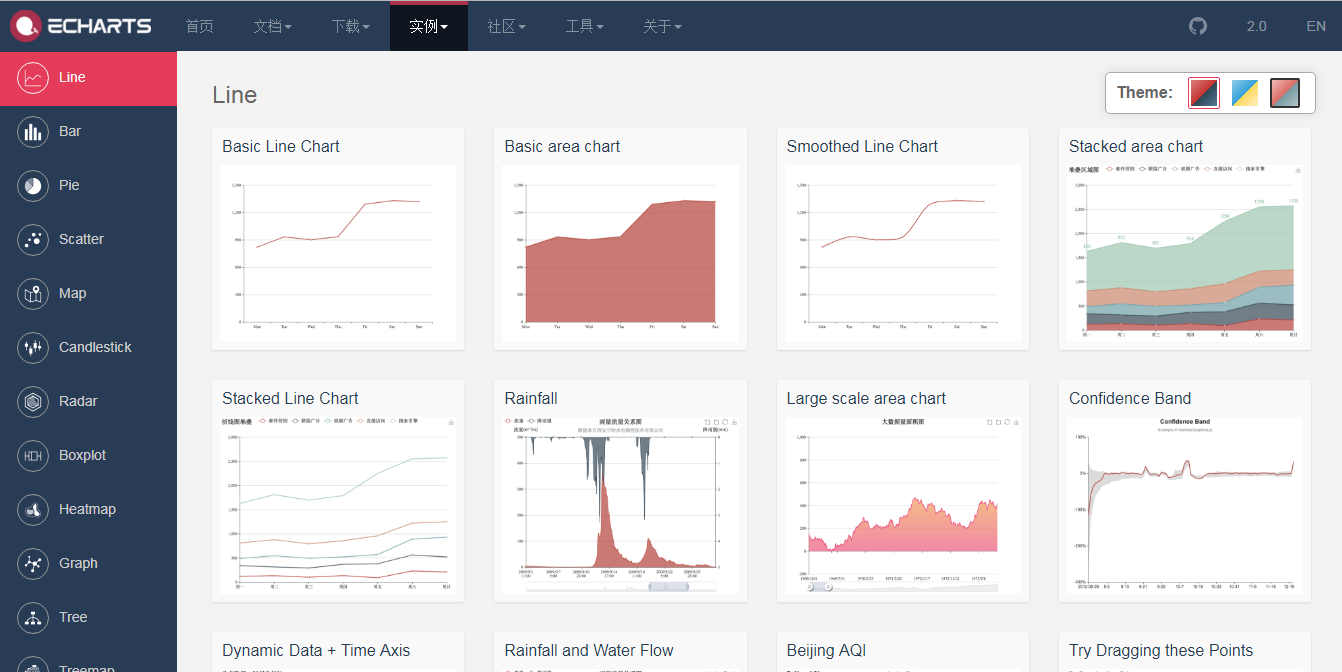Screen dimensions: 1342x672
Task: Go to 首页 in the navigation bar
Action: pos(199,26)
